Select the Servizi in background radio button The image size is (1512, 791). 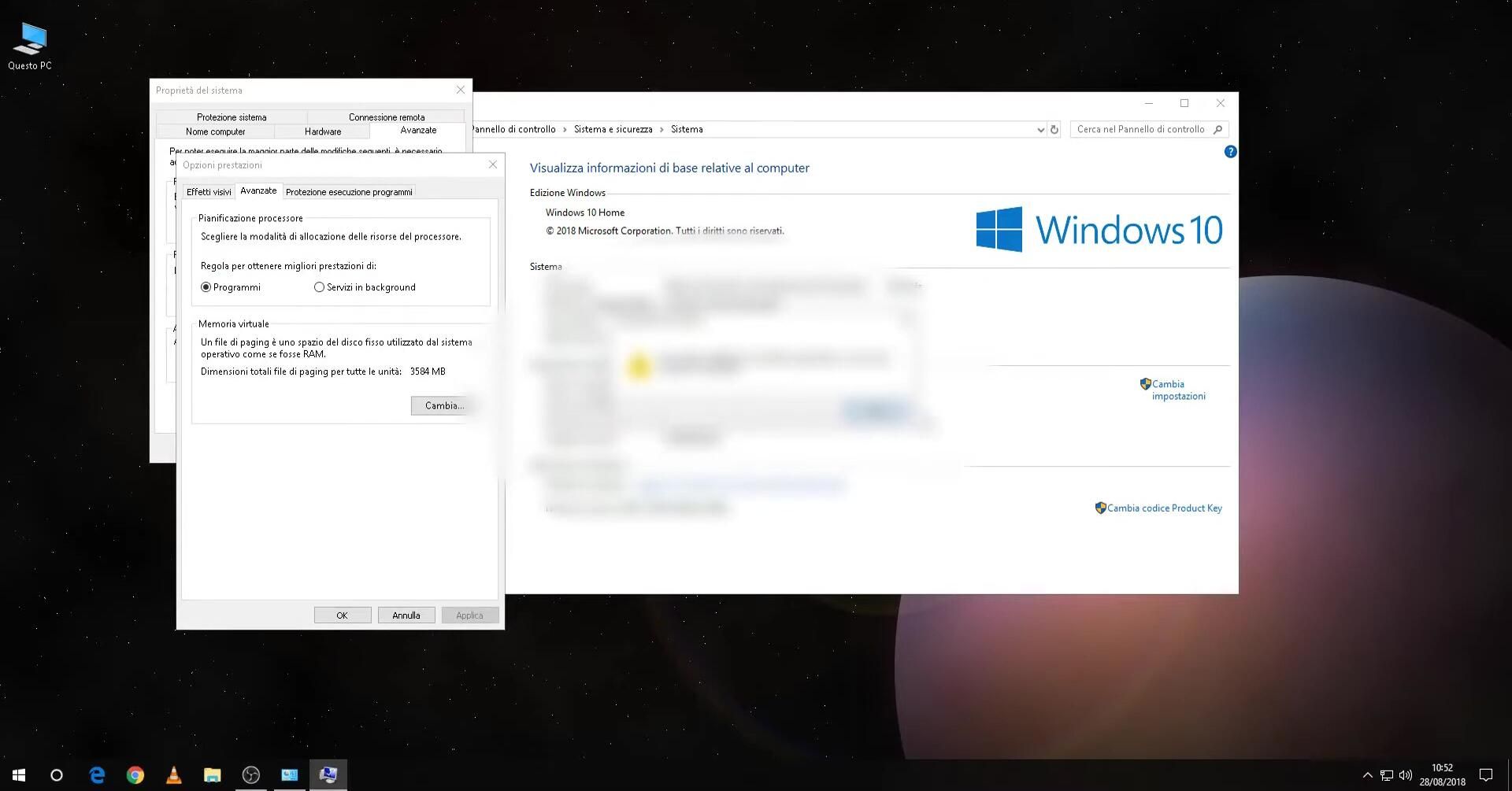click(x=319, y=287)
